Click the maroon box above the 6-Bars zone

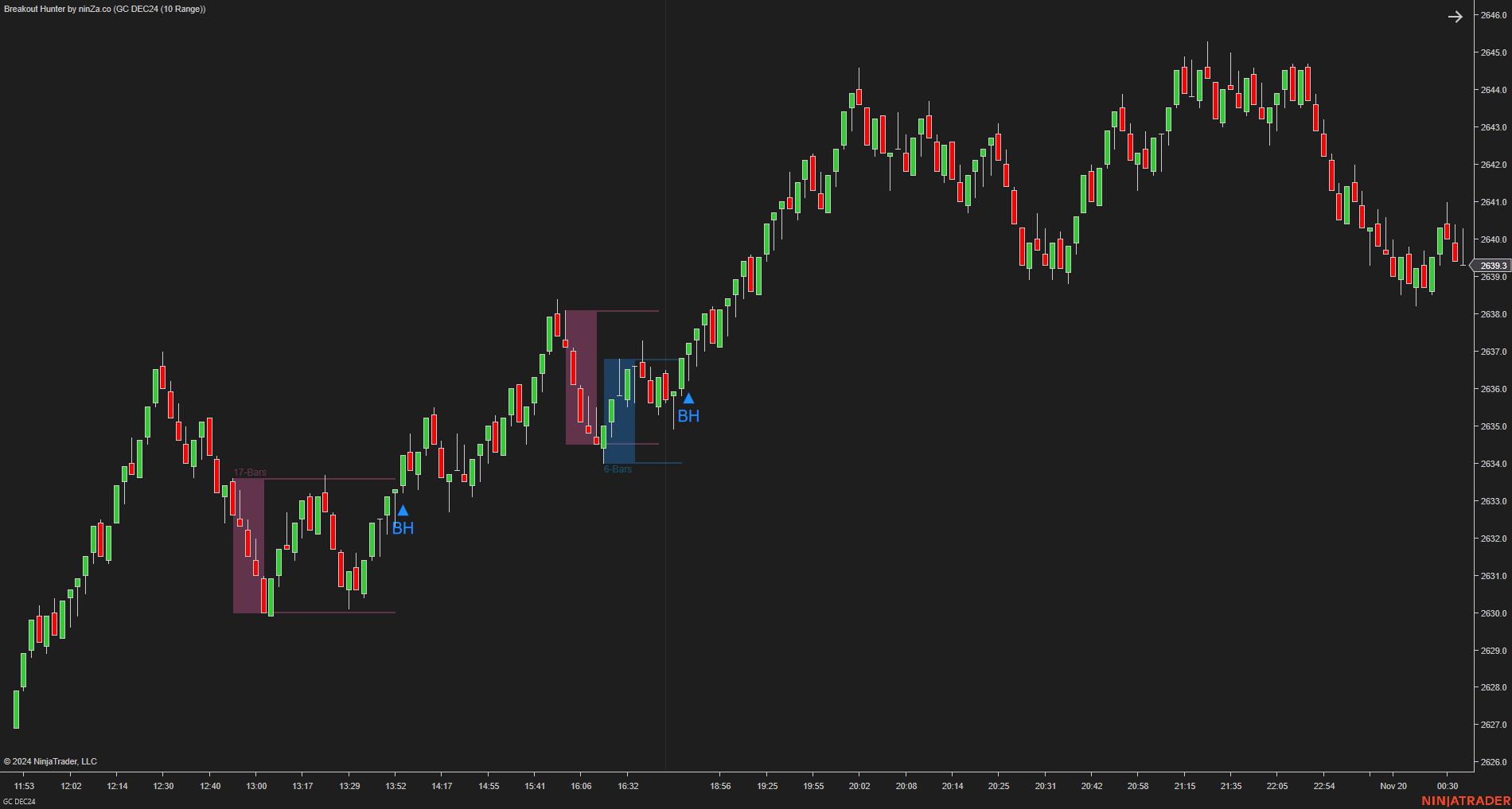click(581, 374)
